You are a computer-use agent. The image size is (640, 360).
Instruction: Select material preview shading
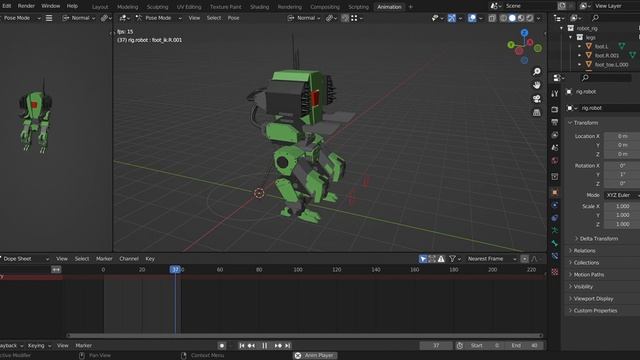click(x=521, y=18)
